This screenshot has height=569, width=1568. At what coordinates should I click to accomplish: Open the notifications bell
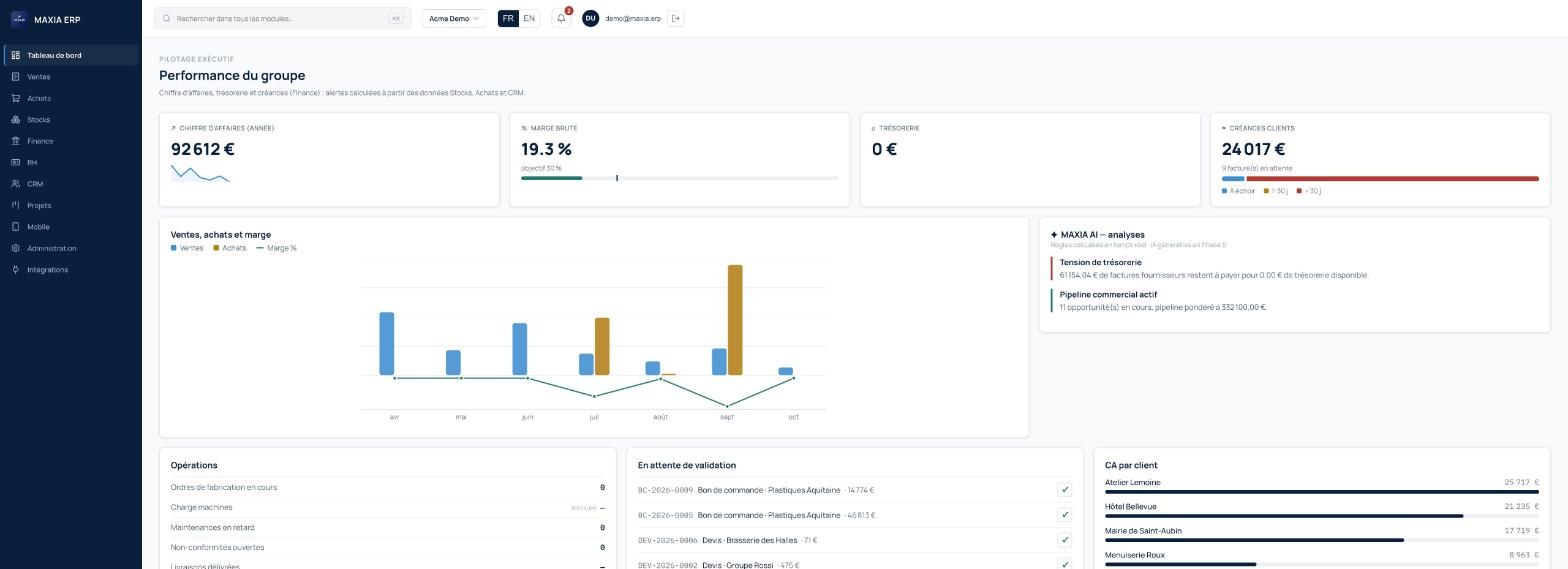pyautogui.click(x=562, y=18)
